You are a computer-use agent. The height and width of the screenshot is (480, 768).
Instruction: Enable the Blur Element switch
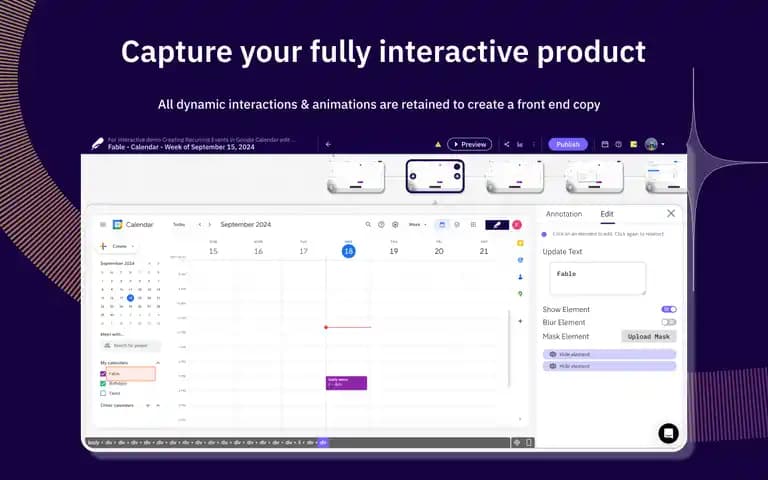coord(669,322)
